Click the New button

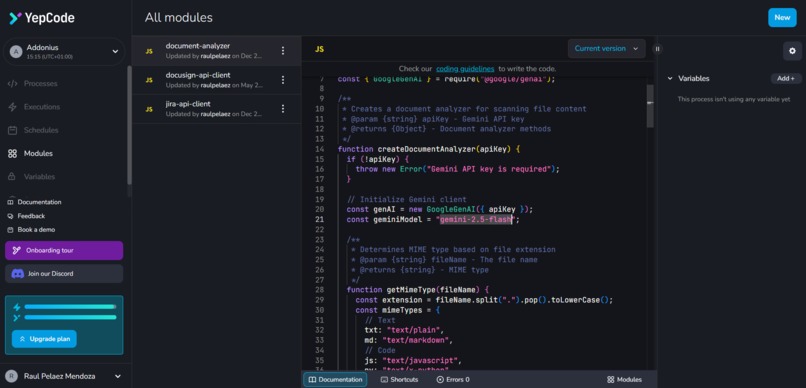point(782,17)
